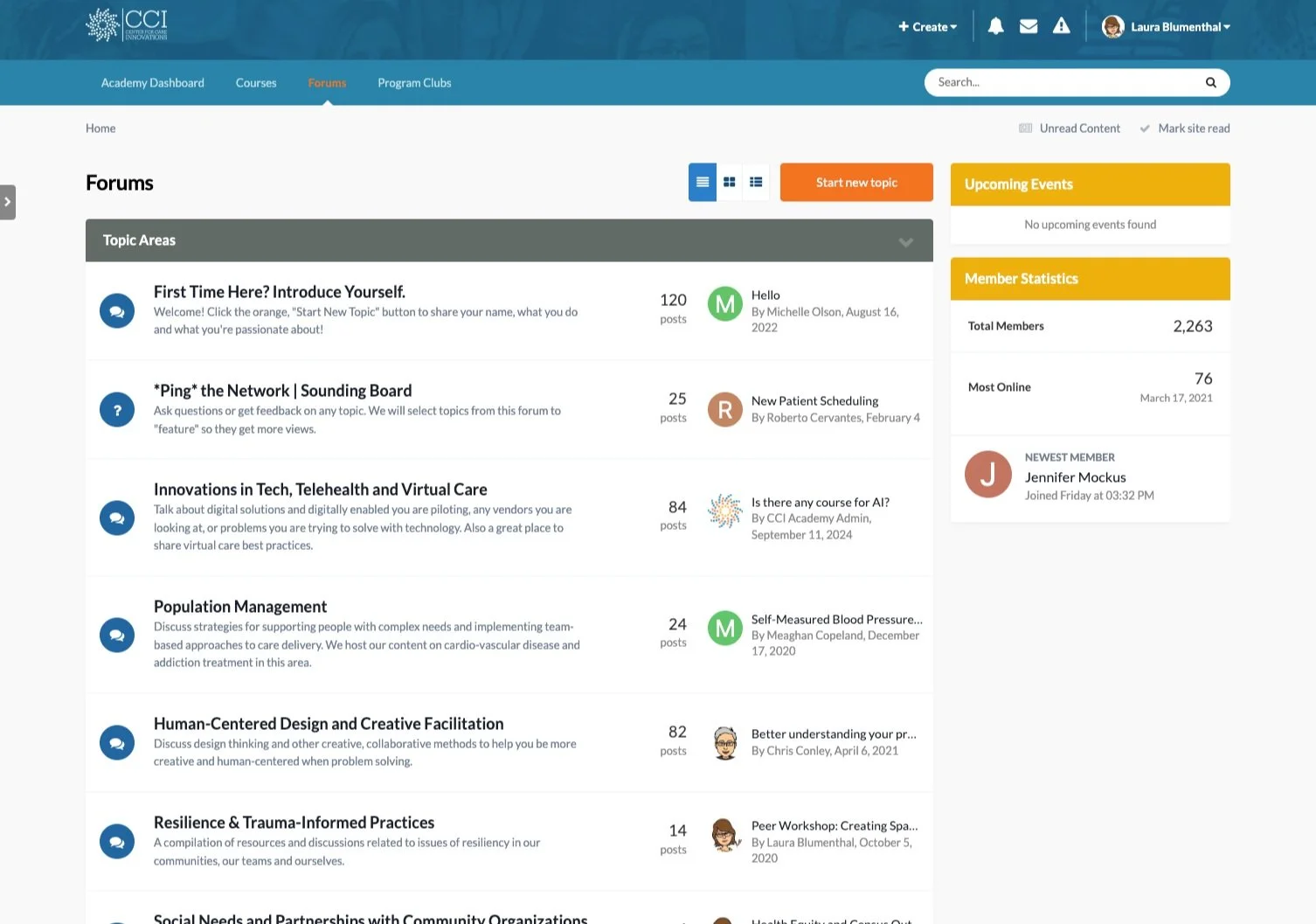Click the Topic Areas heading text
The width and height of the screenshot is (1316, 924).
pos(139,240)
